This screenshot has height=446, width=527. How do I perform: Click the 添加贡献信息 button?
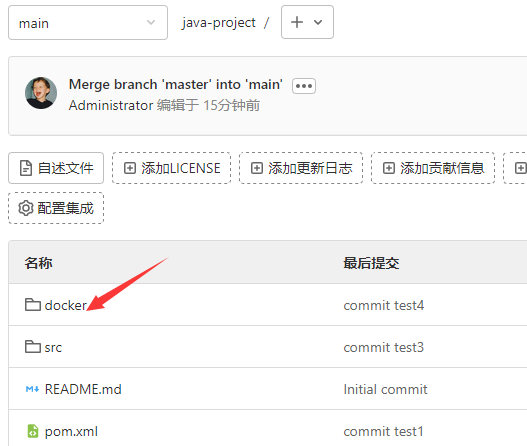[433, 168]
